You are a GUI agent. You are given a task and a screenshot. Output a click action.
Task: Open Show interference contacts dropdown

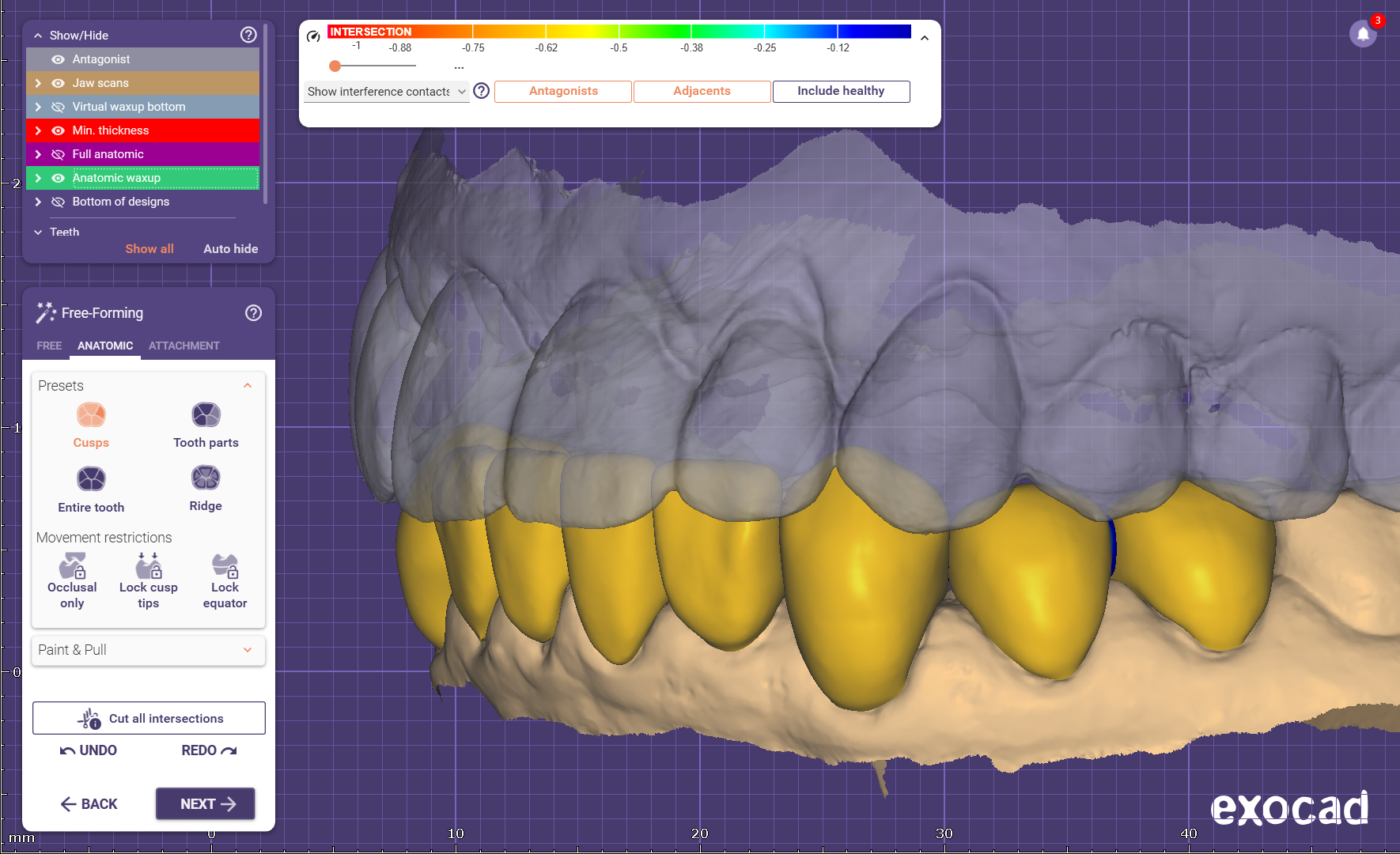[386, 92]
